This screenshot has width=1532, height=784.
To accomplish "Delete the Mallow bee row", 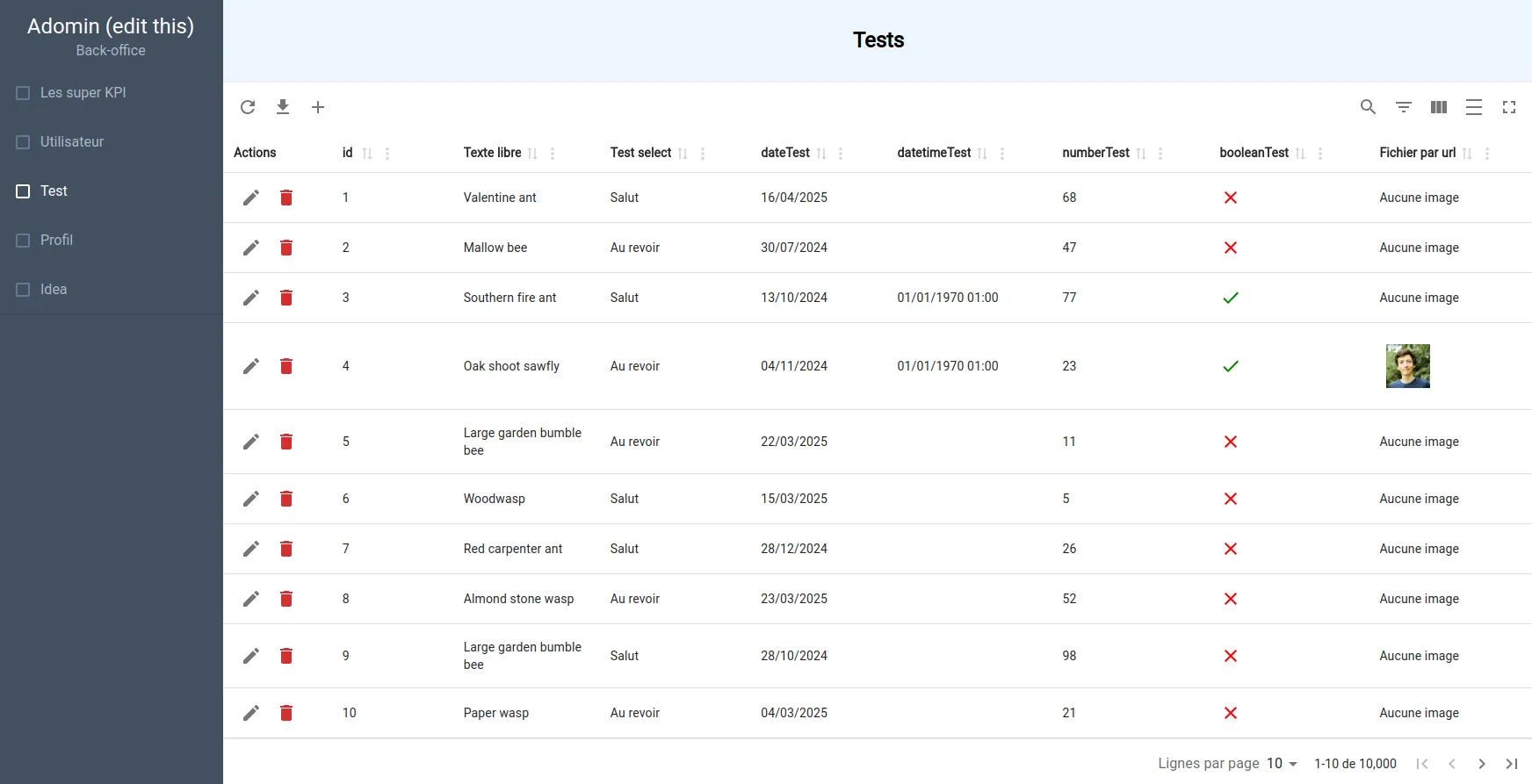I will [286, 248].
